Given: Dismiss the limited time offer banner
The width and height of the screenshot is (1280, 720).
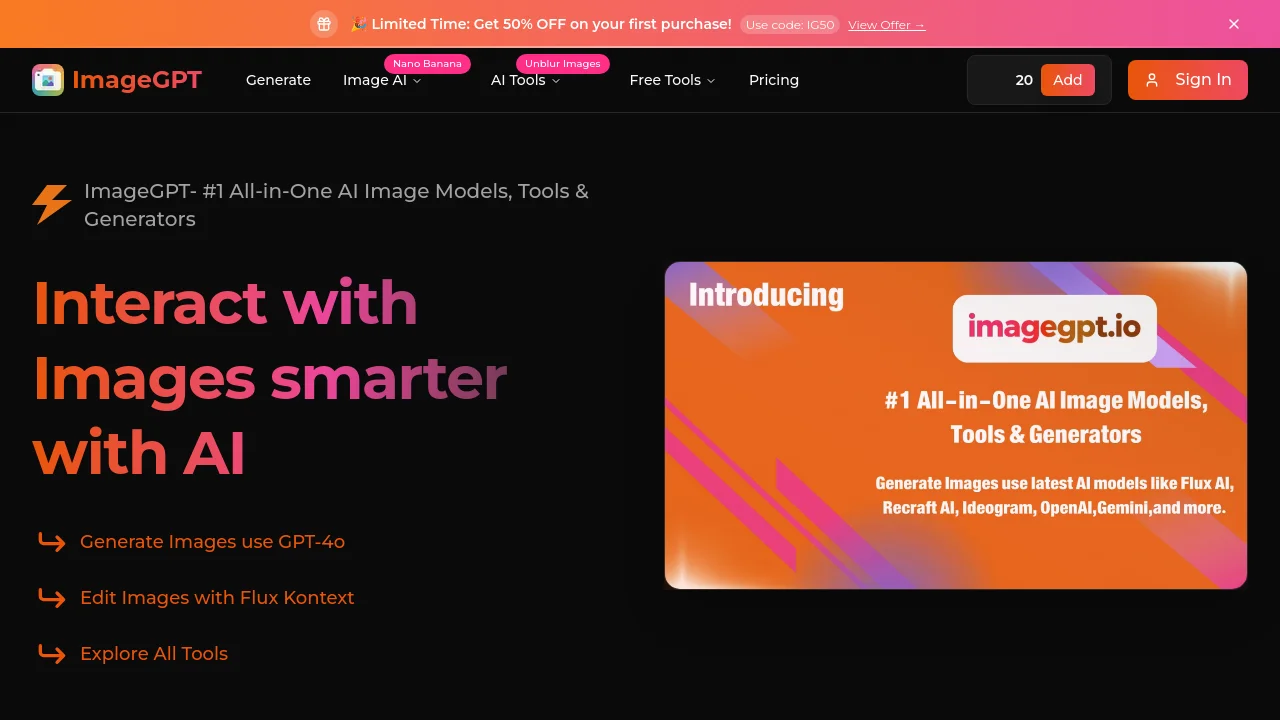Looking at the screenshot, I should [x=1234, y=24].
